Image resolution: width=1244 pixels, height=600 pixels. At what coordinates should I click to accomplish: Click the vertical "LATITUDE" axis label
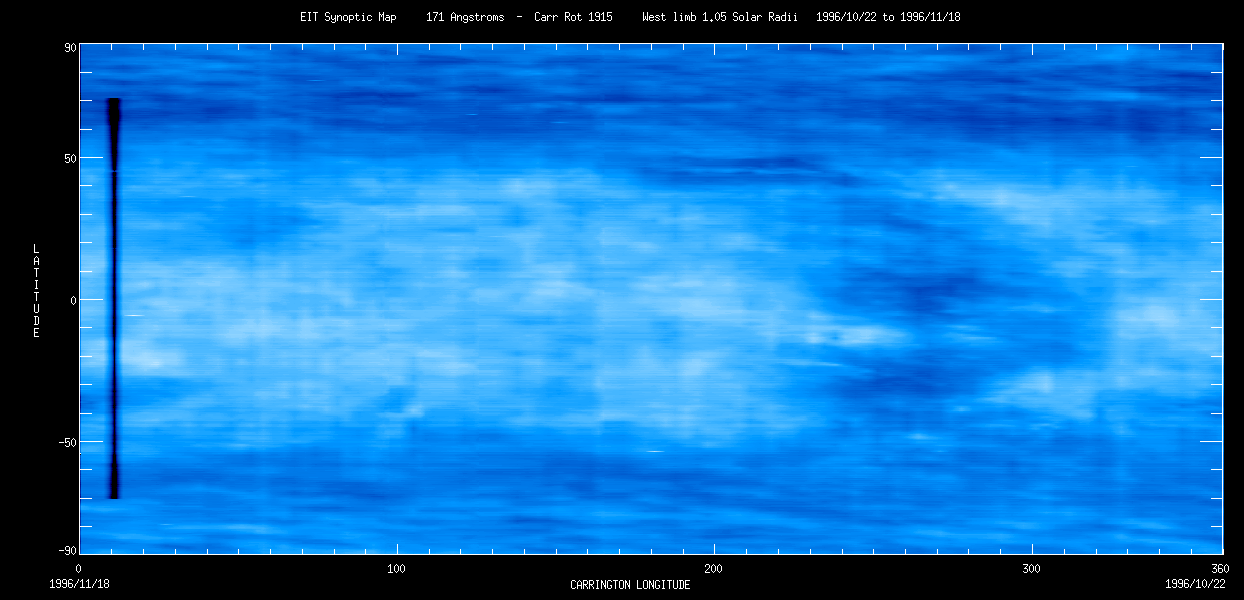[x=36, y=291]
